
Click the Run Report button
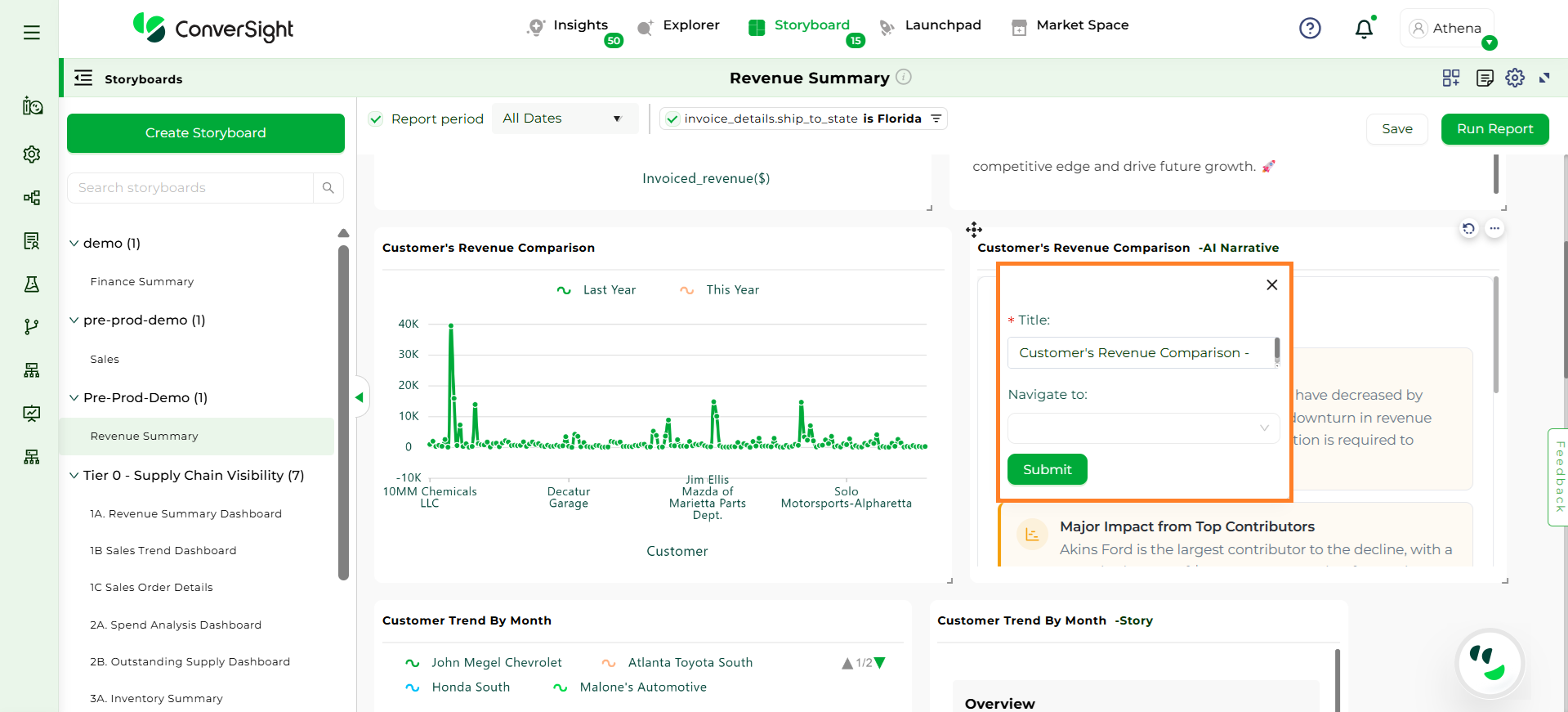pos(1494,129)
